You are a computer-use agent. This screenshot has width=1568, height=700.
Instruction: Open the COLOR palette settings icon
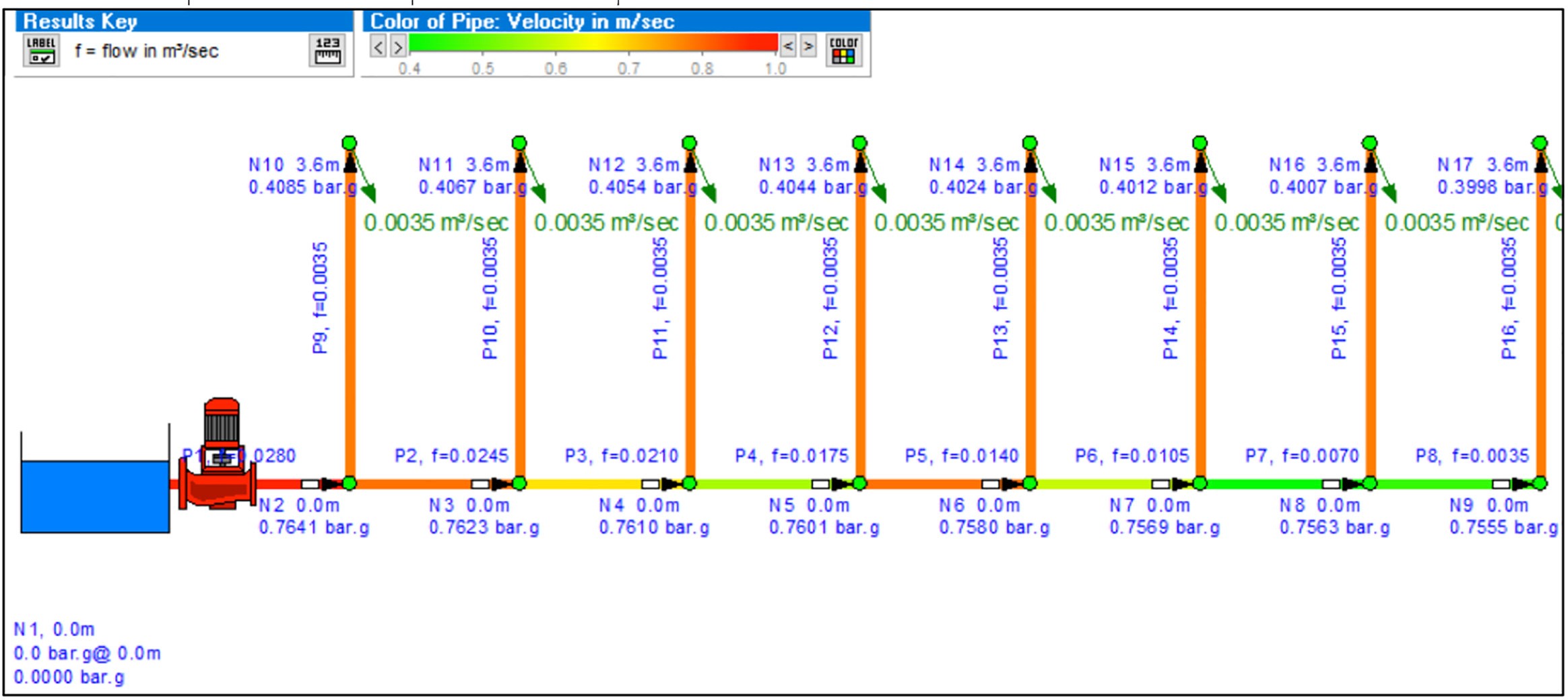(x=843, y=50)
